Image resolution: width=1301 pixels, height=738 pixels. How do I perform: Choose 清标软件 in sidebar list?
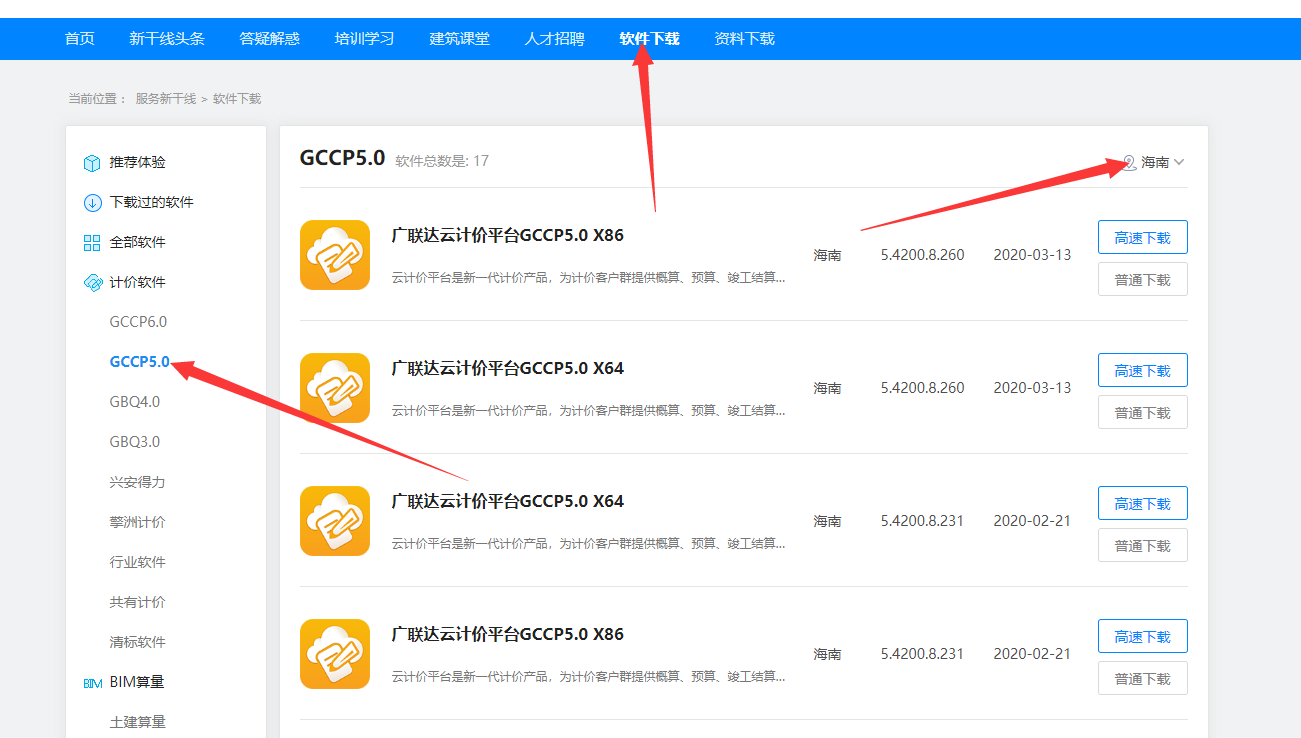138,642
